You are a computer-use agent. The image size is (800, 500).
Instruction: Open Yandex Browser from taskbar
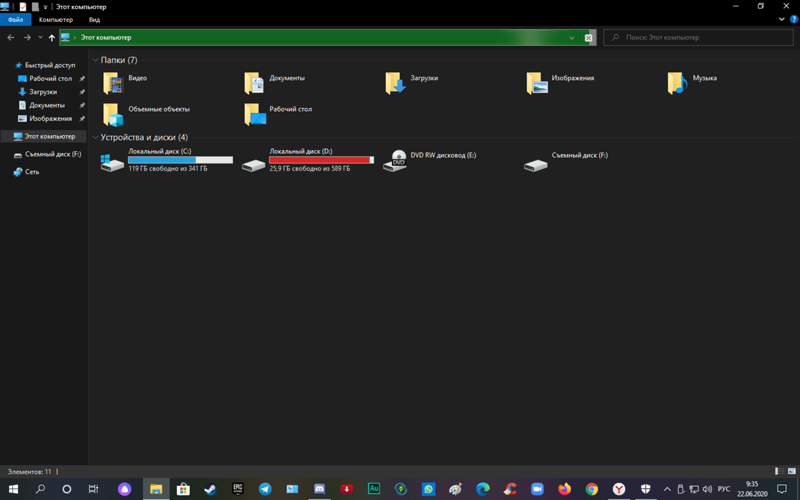pos(619,489)
